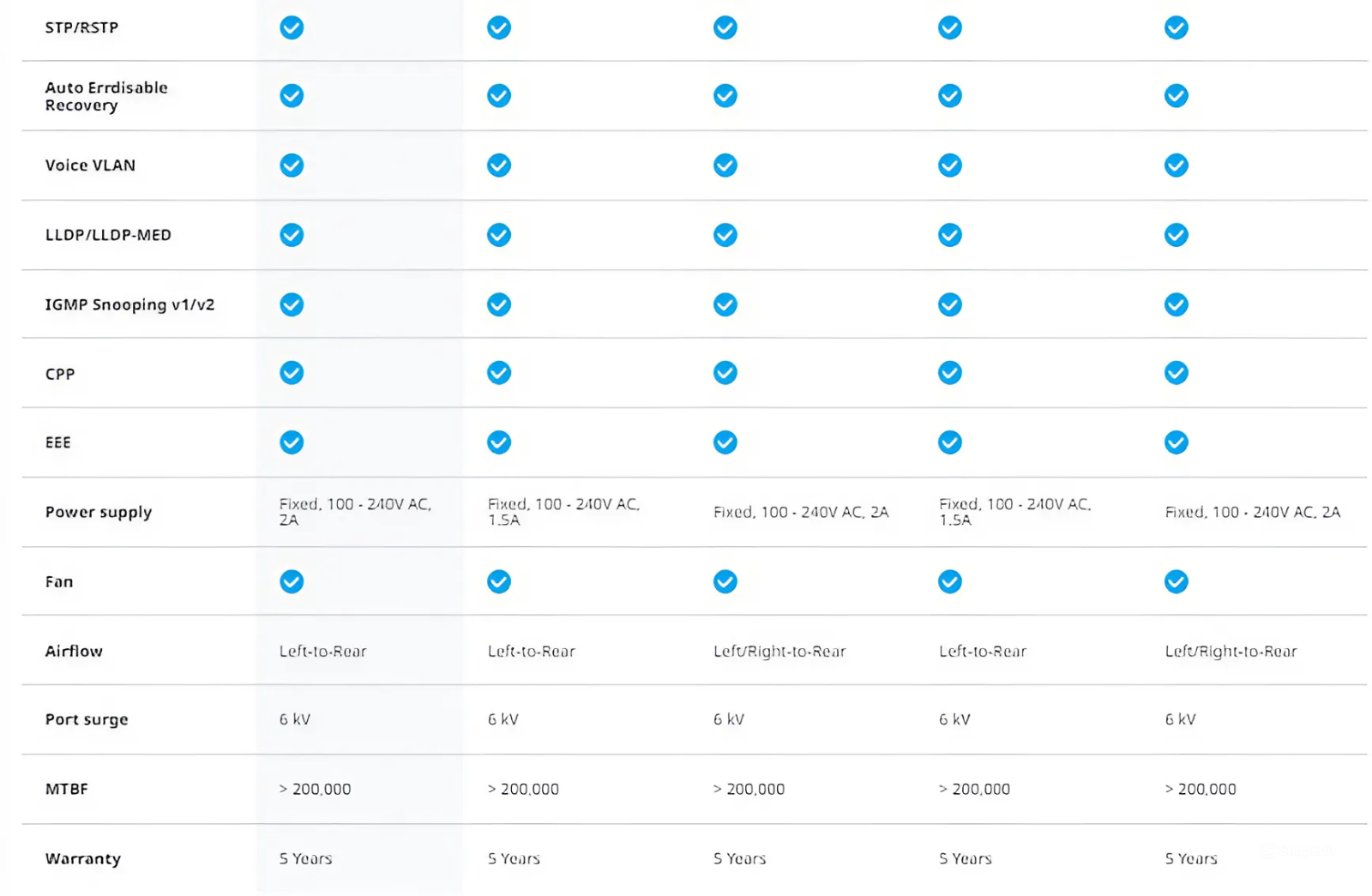Screen dimensions: 1372x896
Task: Click the Power supply row label
Action: [99, 512]
